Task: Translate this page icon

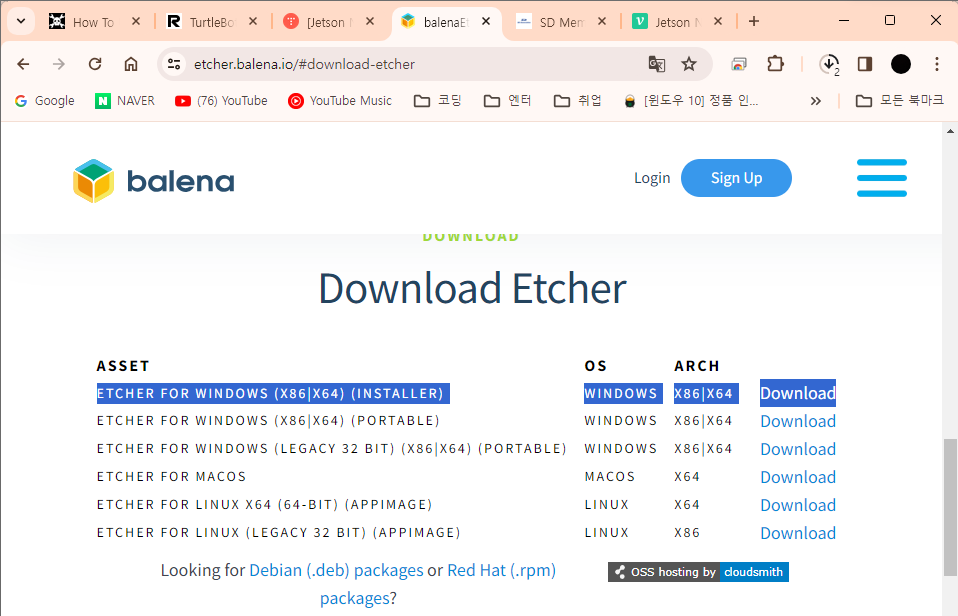Action: (657, 64)
